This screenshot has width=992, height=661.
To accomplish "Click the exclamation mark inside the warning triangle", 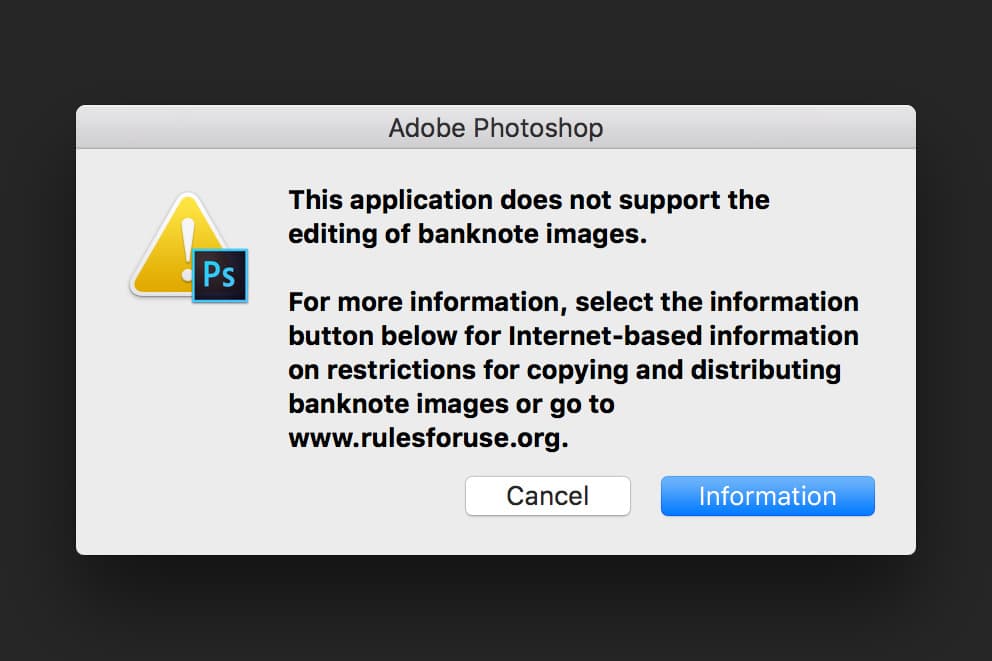I will [x=187, y=250].
